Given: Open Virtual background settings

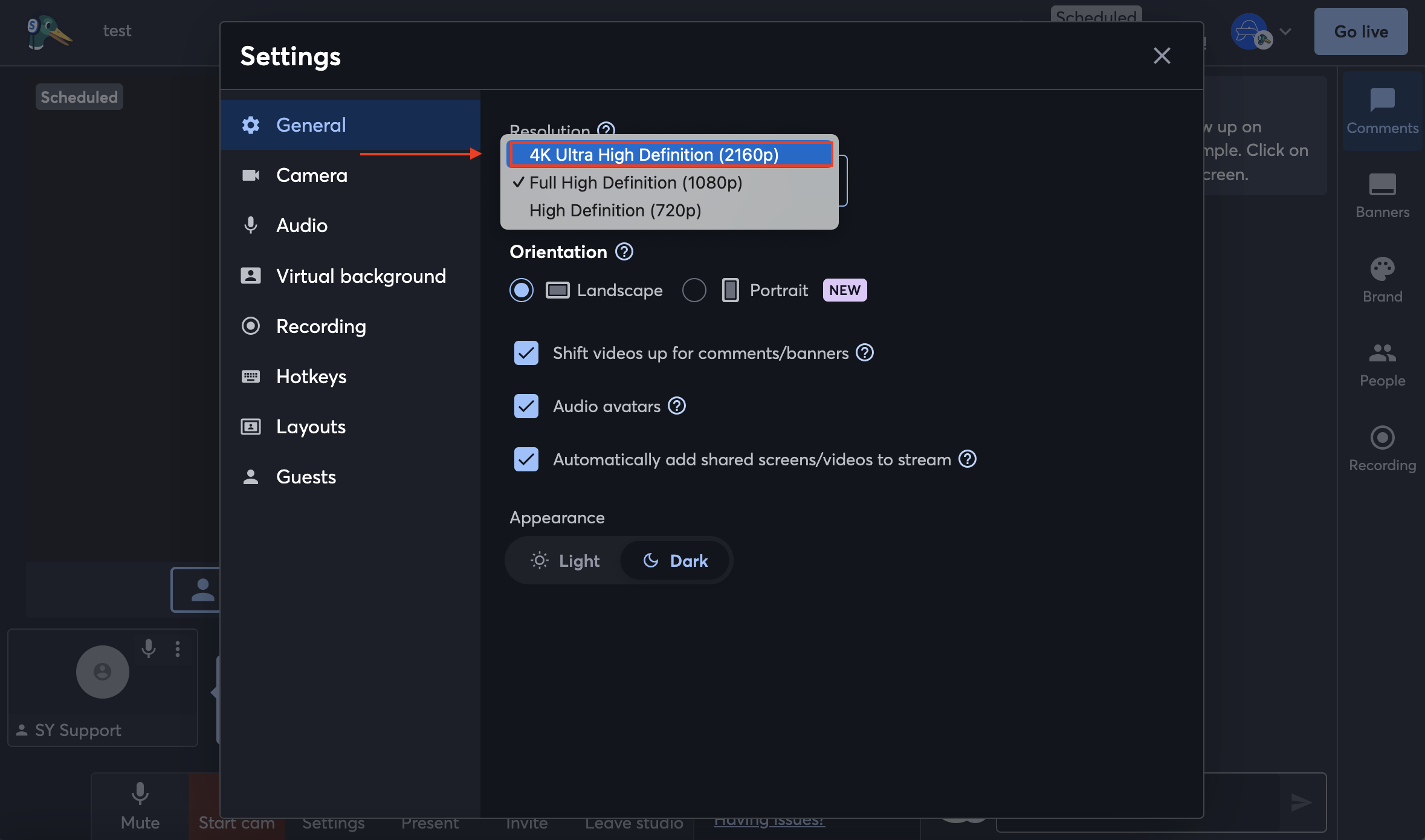Looking at the screenshot, I should [x=351, y=276].
